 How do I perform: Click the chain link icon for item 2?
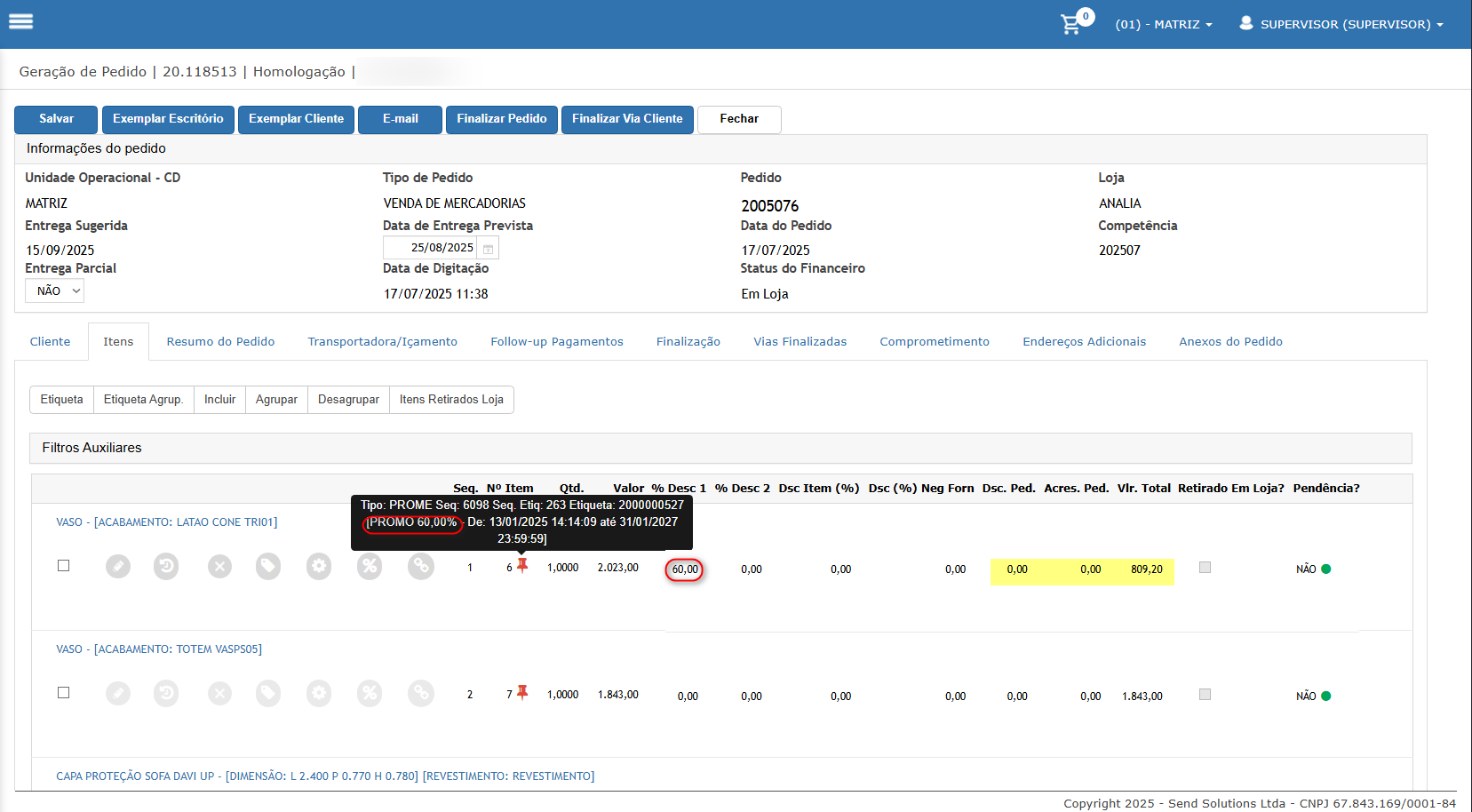click(421, 693)
